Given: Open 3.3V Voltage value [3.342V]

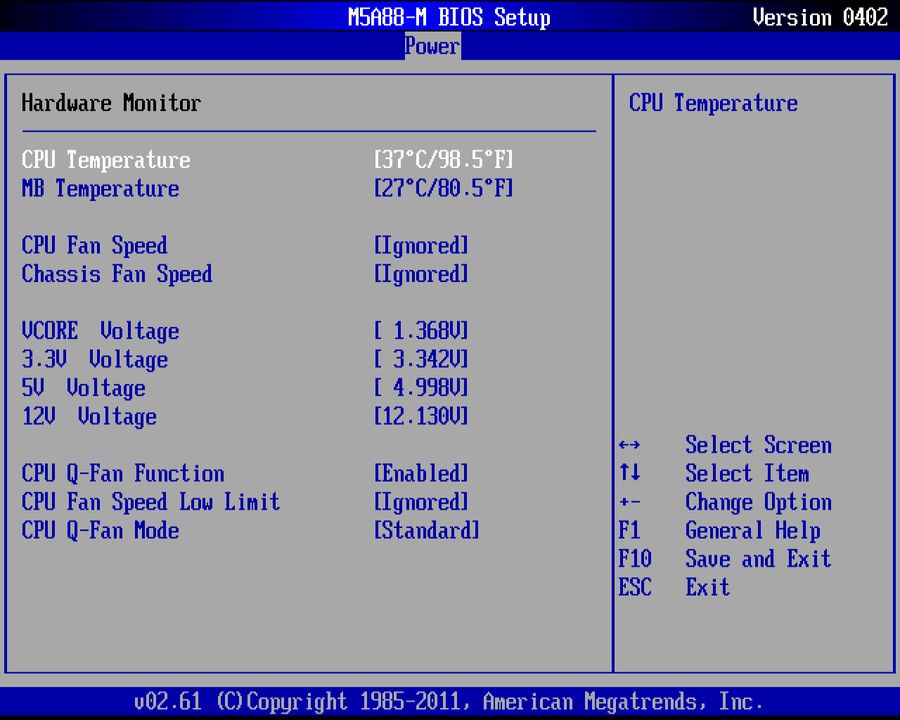Looking at the screenshot, I should [421, 359].
